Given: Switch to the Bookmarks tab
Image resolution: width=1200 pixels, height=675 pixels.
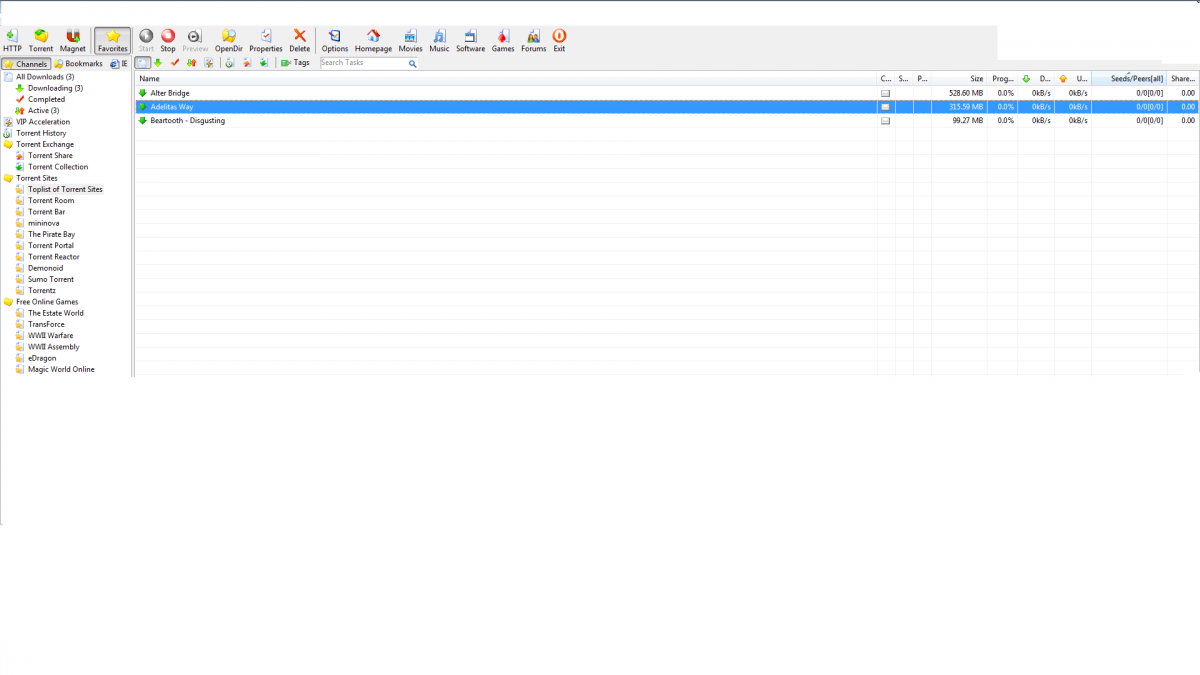Looking at the screenshot, I should (79, 64).
